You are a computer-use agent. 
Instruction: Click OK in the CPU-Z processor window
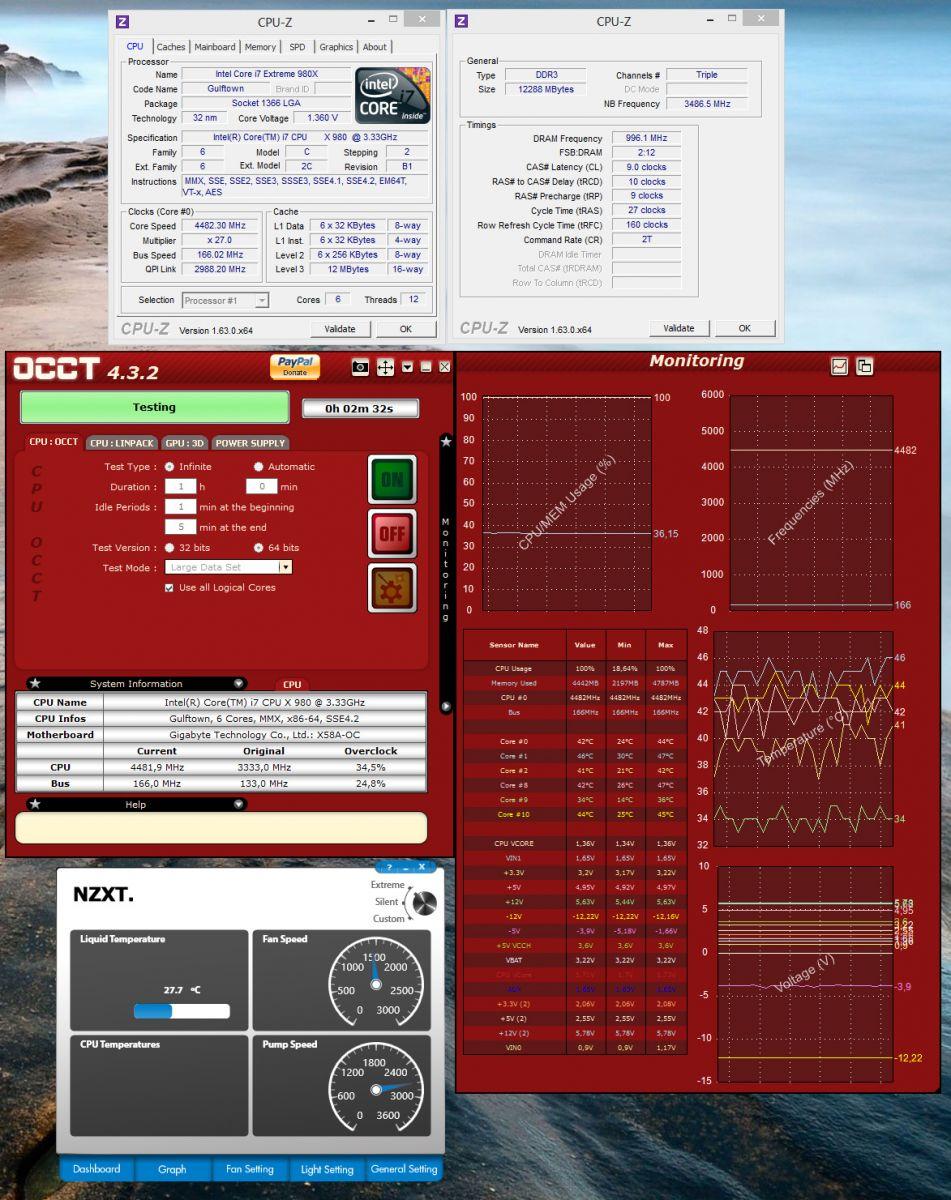coord(405,329)
